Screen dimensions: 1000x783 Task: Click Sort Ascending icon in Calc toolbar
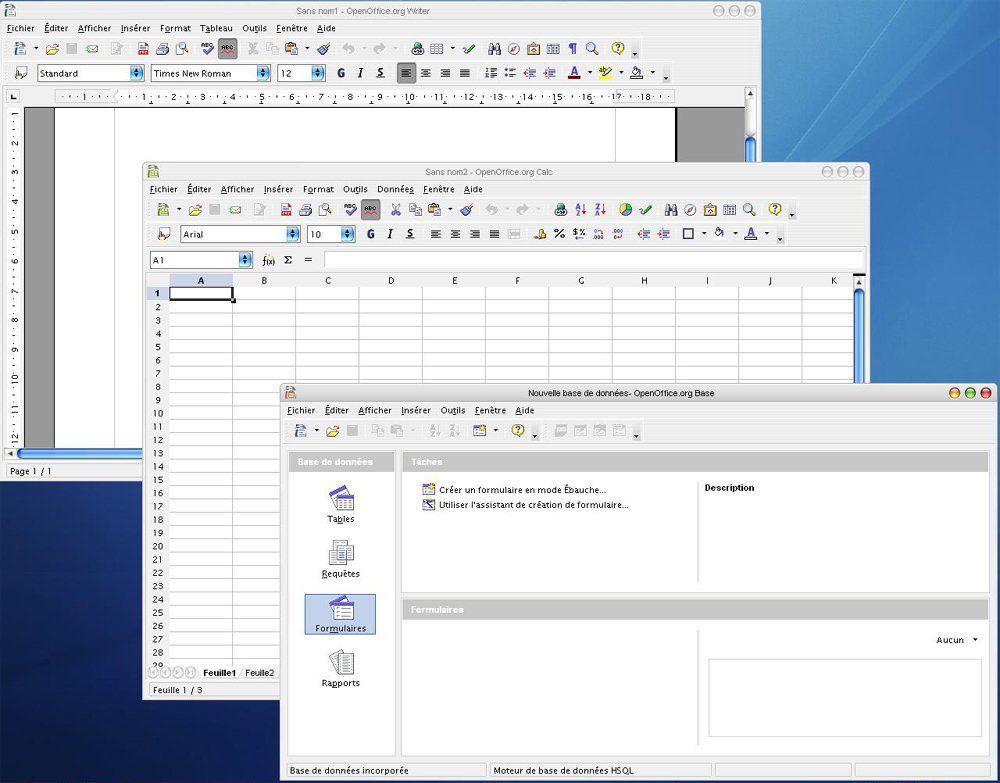580,210
